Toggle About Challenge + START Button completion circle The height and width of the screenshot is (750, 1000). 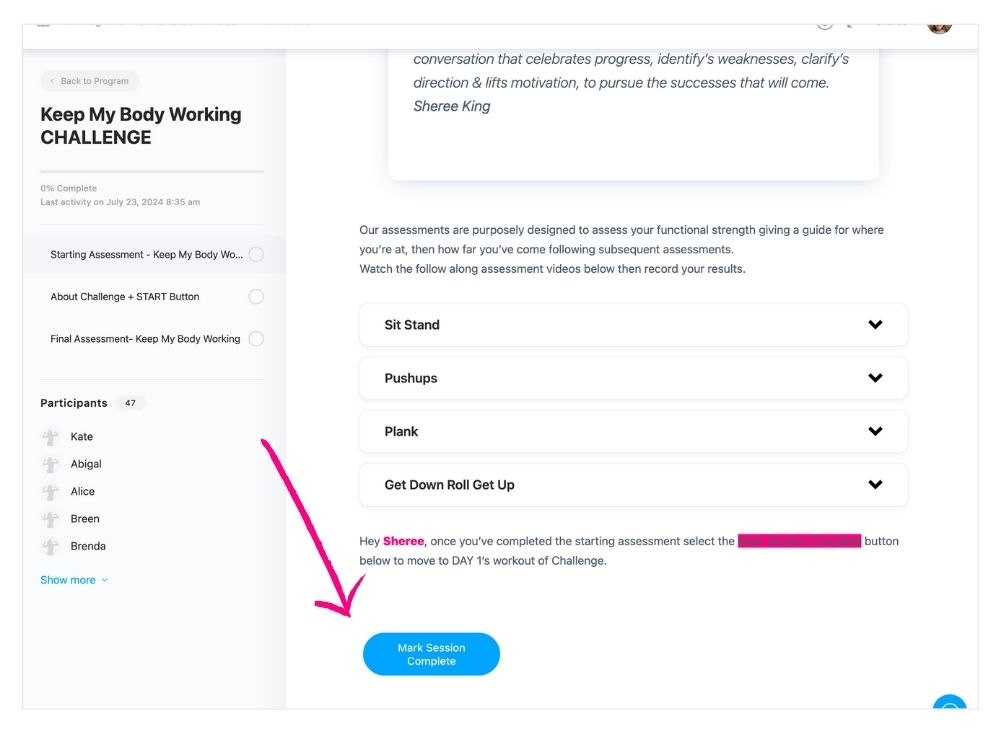coord(256,297)
